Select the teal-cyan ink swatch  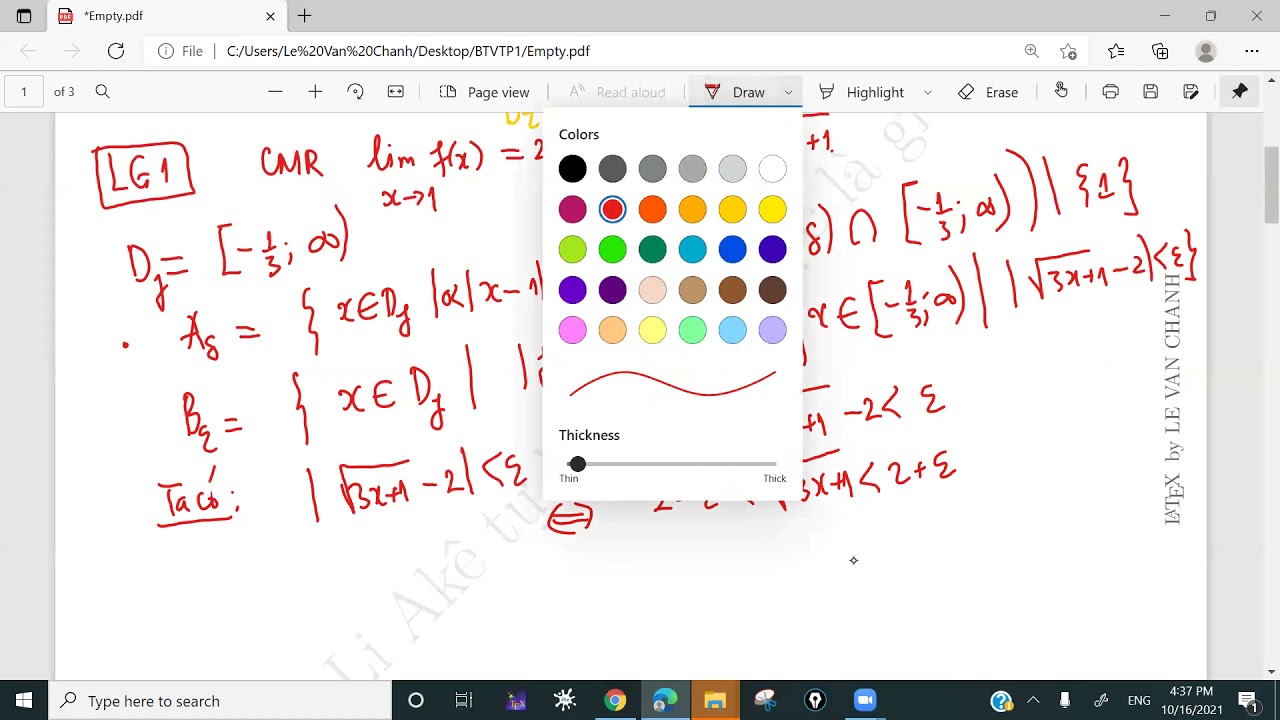(692, 249)
